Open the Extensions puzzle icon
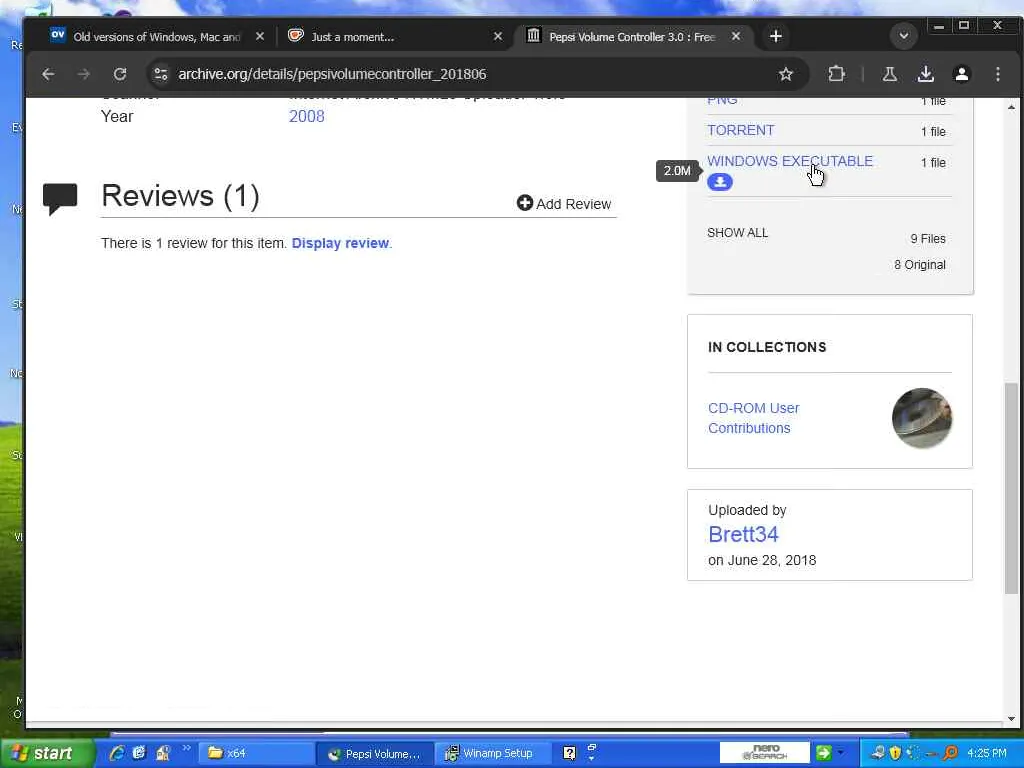Image resolution: width=1024 pixels, height=768 pixels. [x=837, y=74]
